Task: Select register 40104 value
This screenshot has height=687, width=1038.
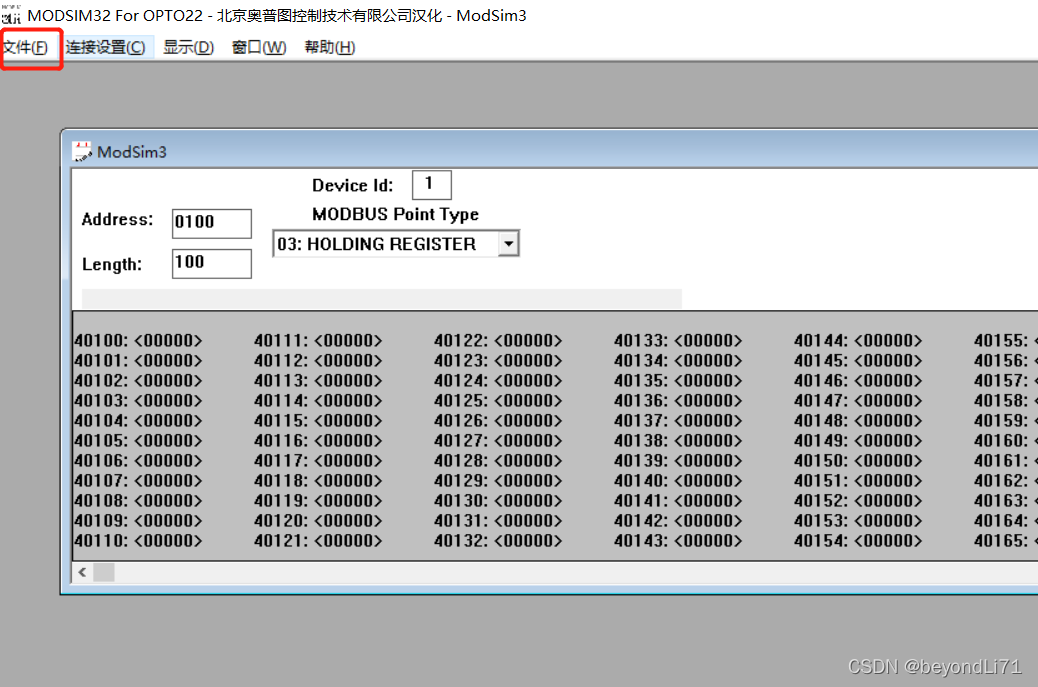Action: click(168, 420)
